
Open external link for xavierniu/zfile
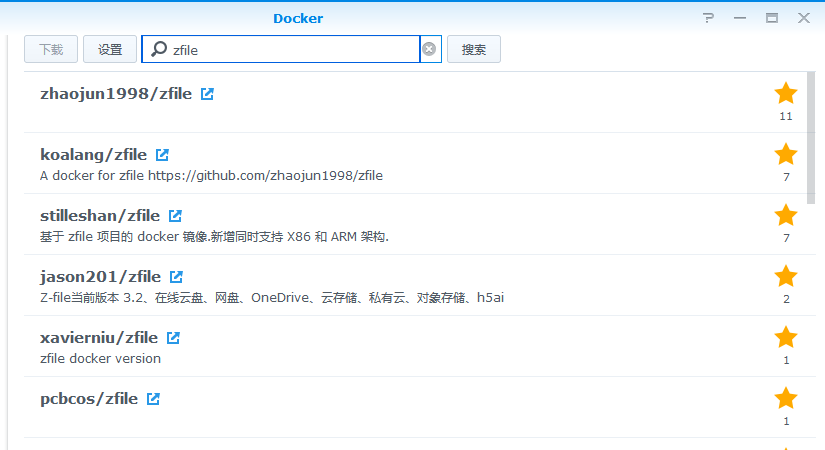coord(173,338)
